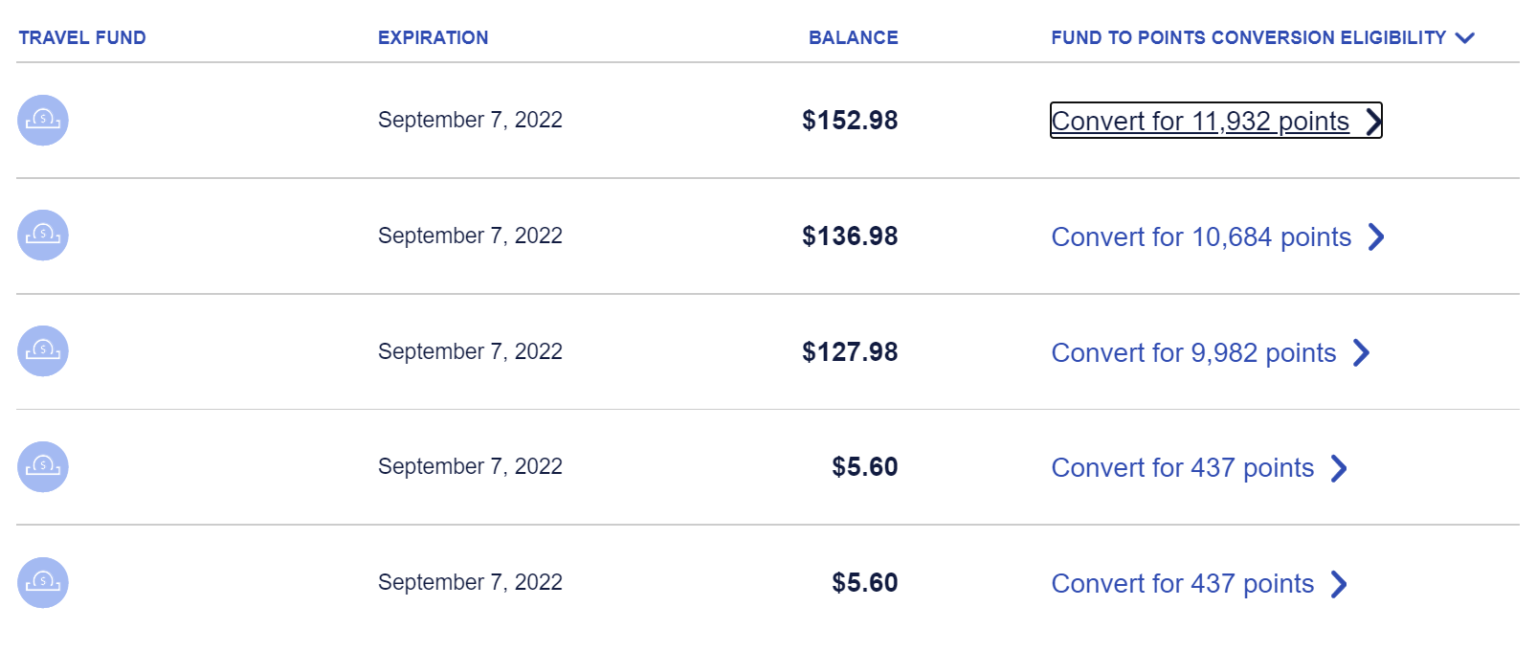
Task: Select the Expiration column header
Action: coord(433,38)
